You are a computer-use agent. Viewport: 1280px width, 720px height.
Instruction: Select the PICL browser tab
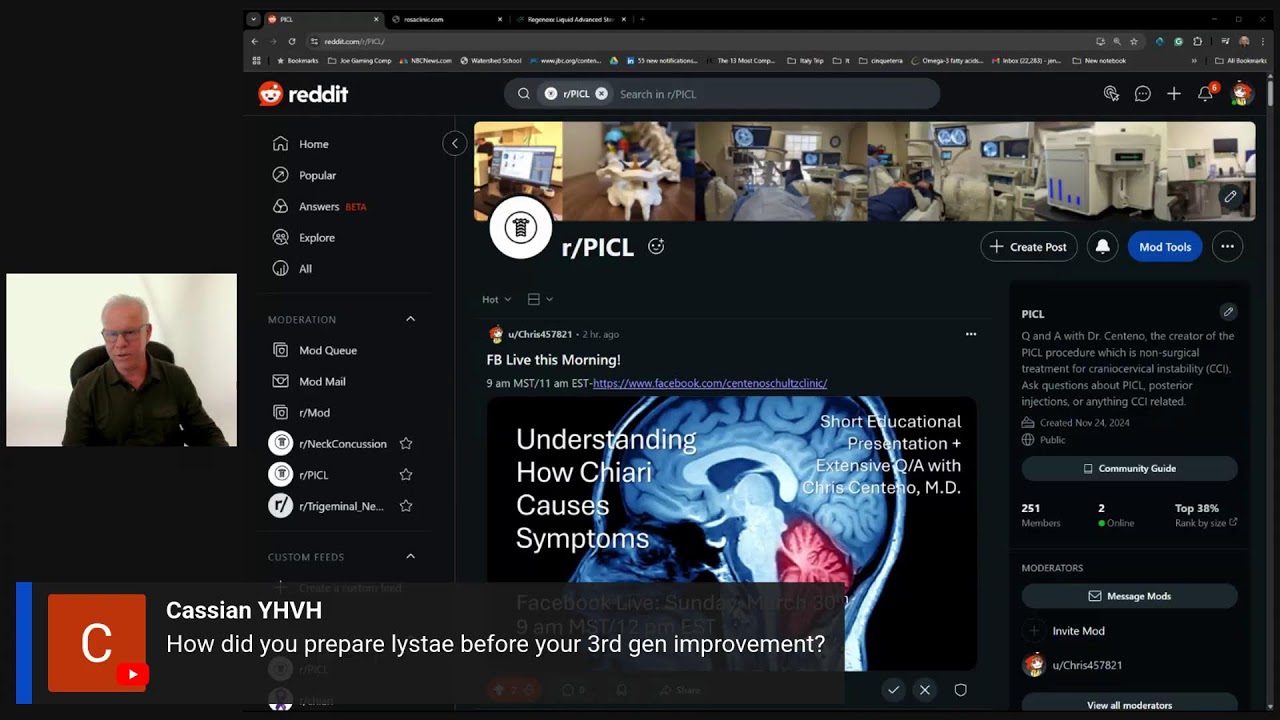[322, 19]
